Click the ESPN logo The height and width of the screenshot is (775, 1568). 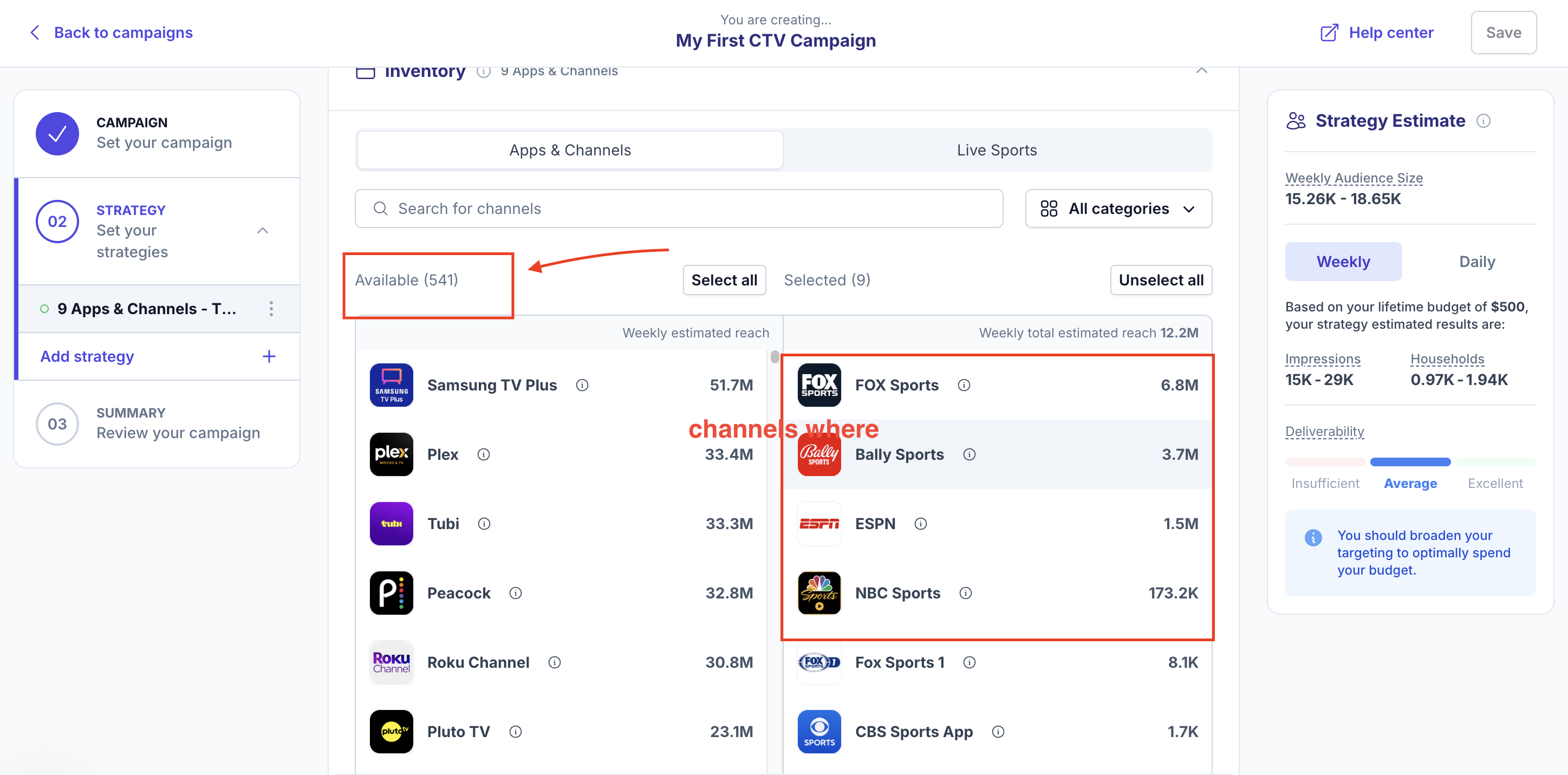[x=819, y=524]
